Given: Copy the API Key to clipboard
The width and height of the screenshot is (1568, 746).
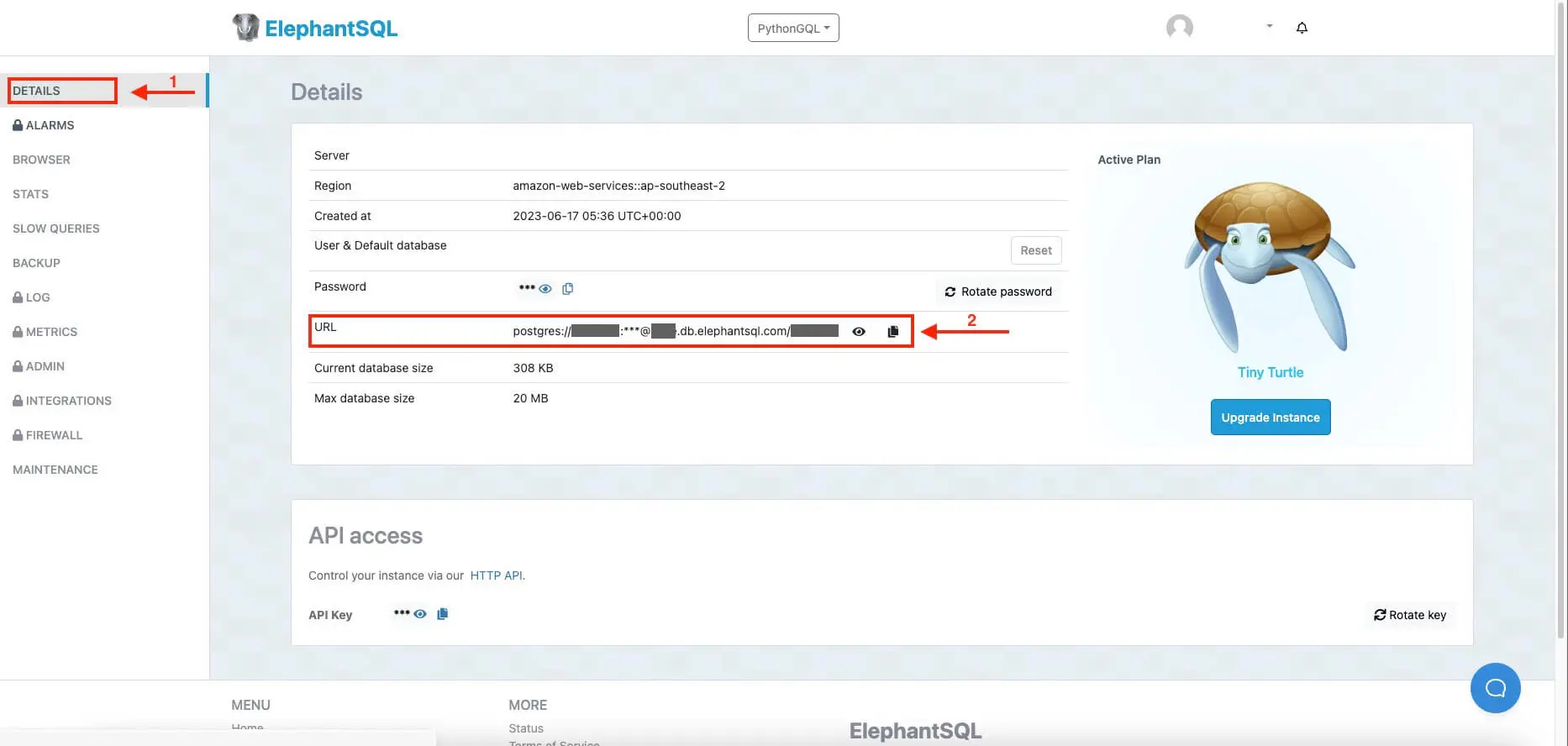Looking at the screenshot, I should tap(443, 614).
